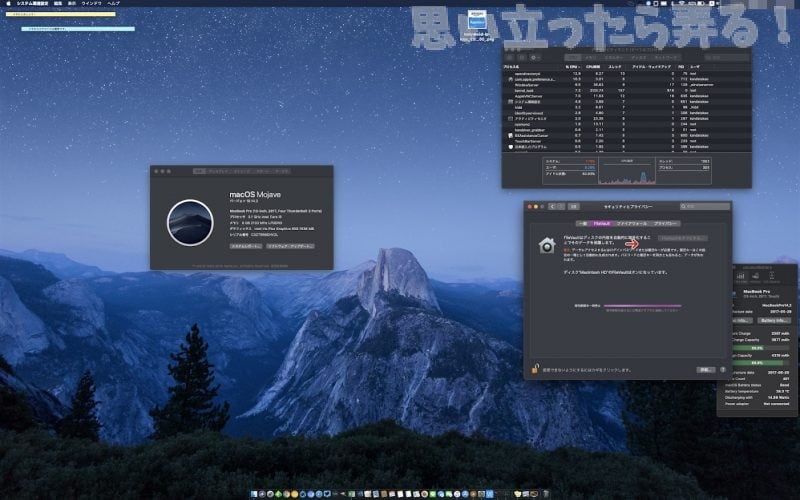This screenshot has height=500, width=800.
Task: Open the Apple menu in the menu bar
Action: 7,3
